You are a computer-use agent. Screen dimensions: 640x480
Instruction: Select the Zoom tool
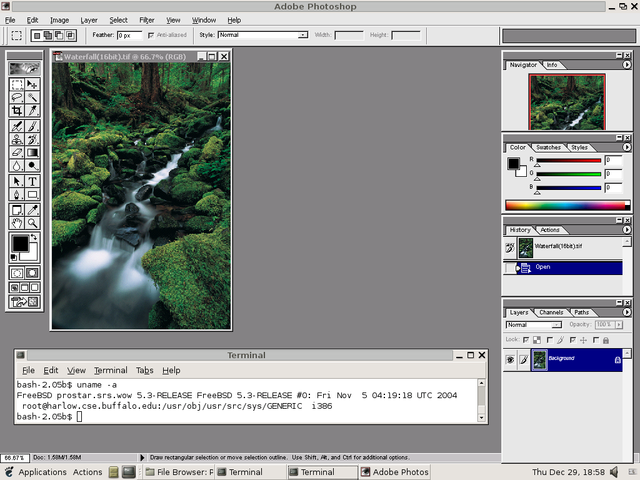[32, 223]
